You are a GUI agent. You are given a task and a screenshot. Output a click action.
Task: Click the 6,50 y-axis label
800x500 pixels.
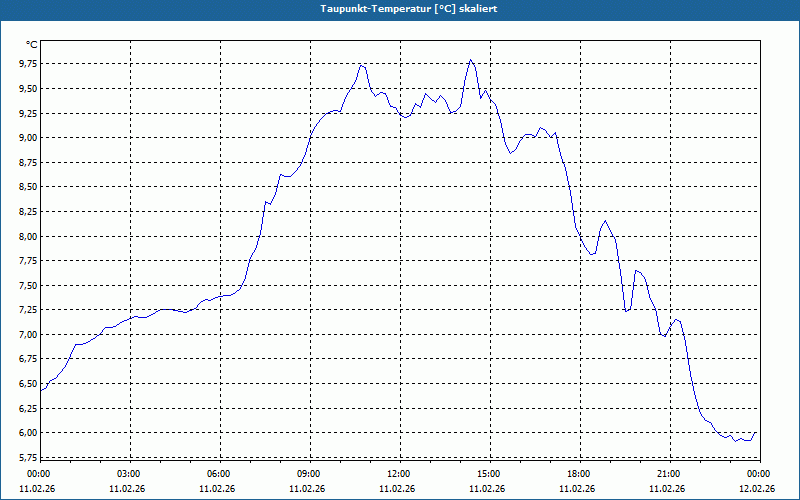28,384
